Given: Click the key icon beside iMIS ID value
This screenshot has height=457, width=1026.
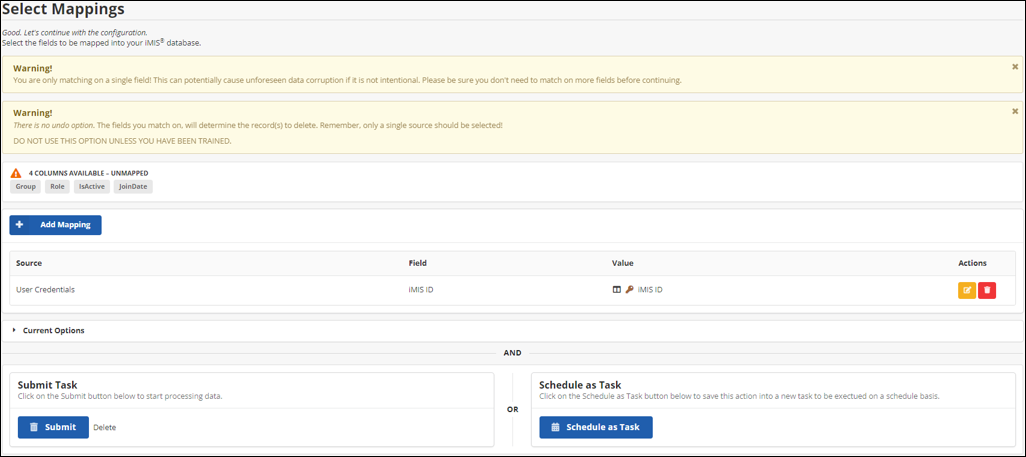Looking at the screenshot, I should [630, 290].
